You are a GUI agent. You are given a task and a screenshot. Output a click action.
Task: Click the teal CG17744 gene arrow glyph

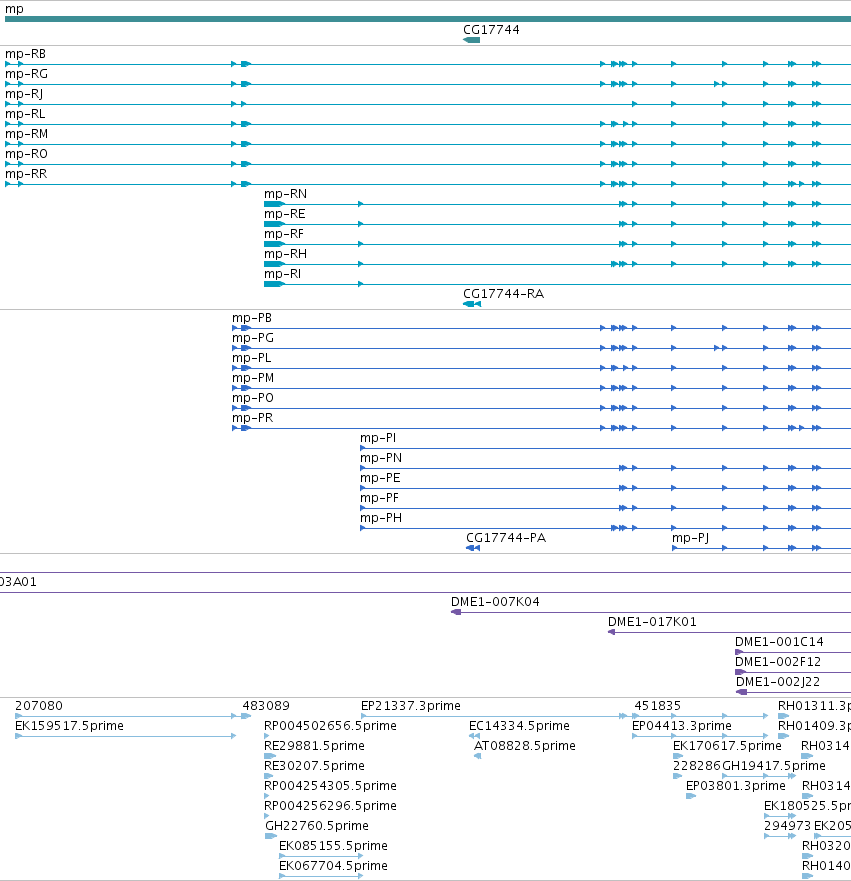[471, 40]
